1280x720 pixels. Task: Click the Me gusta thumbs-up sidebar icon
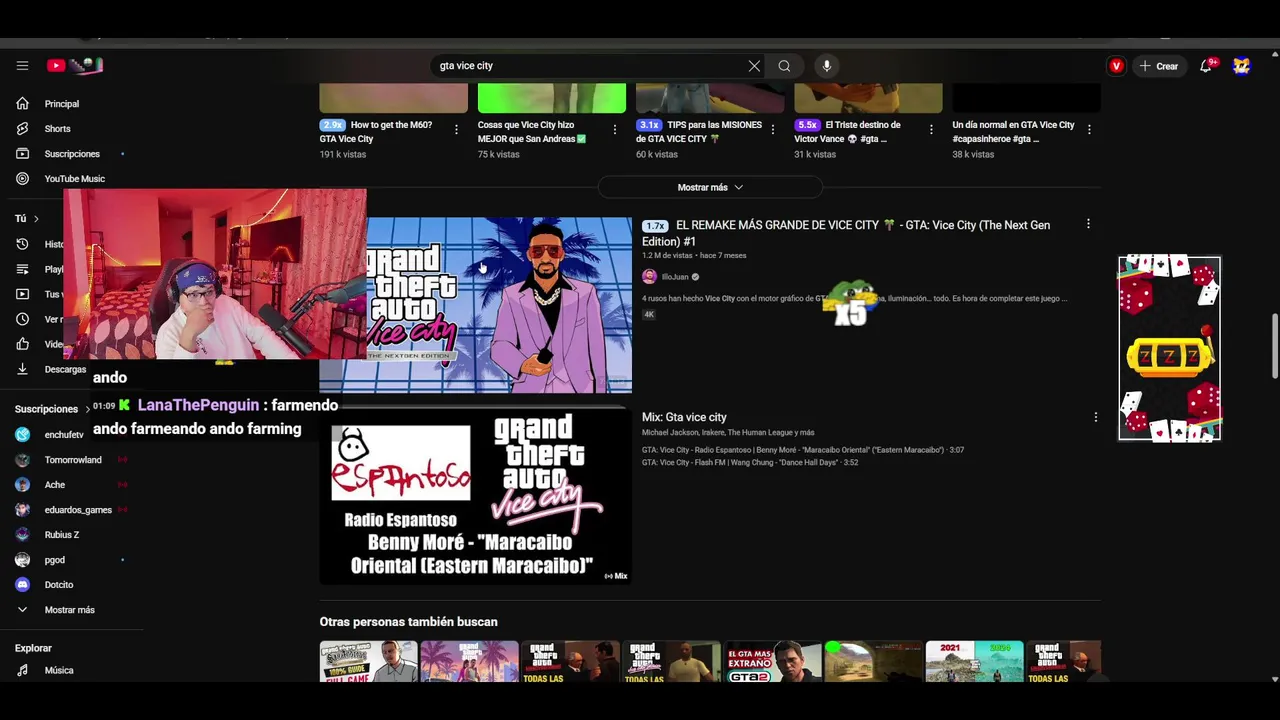22,344
